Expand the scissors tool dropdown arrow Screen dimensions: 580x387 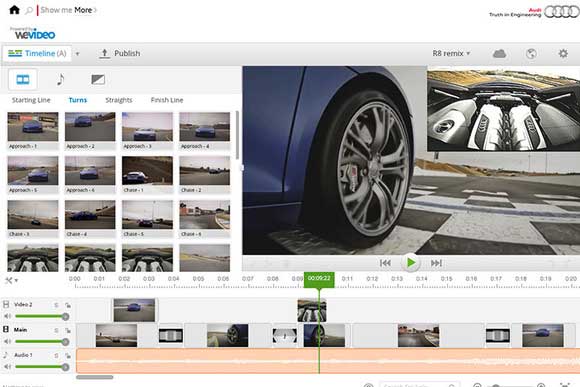coord(16,281)
